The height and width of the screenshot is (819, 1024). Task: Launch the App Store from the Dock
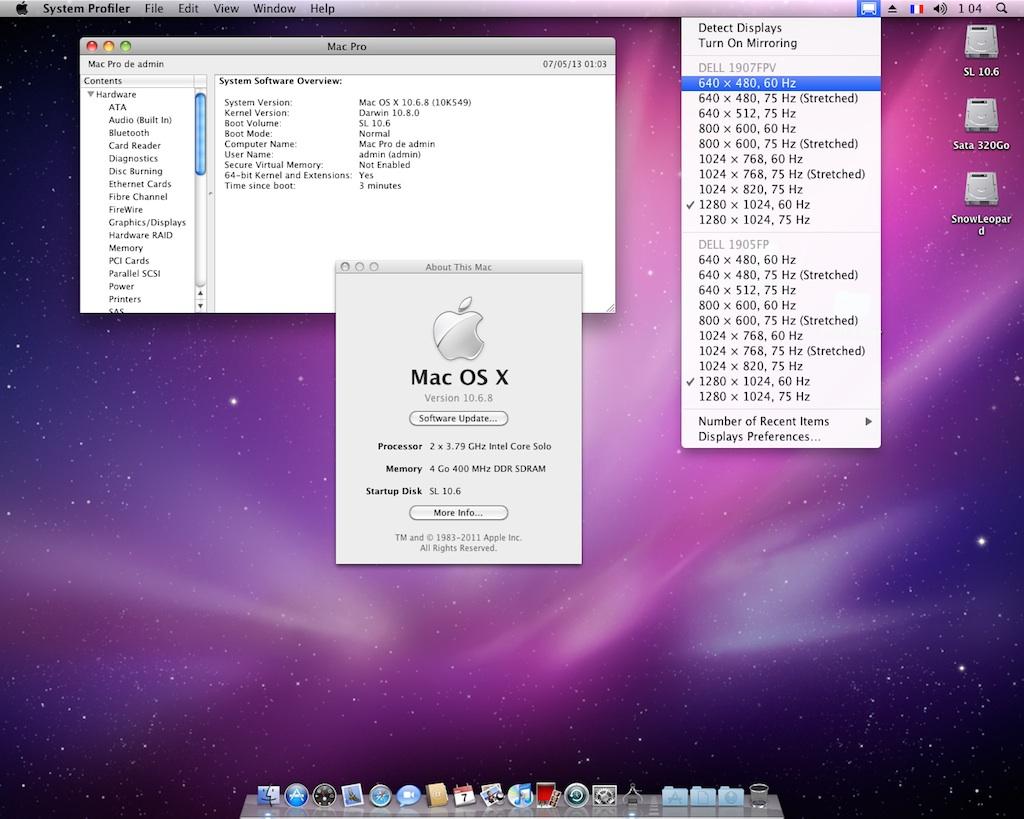[297, 796]
